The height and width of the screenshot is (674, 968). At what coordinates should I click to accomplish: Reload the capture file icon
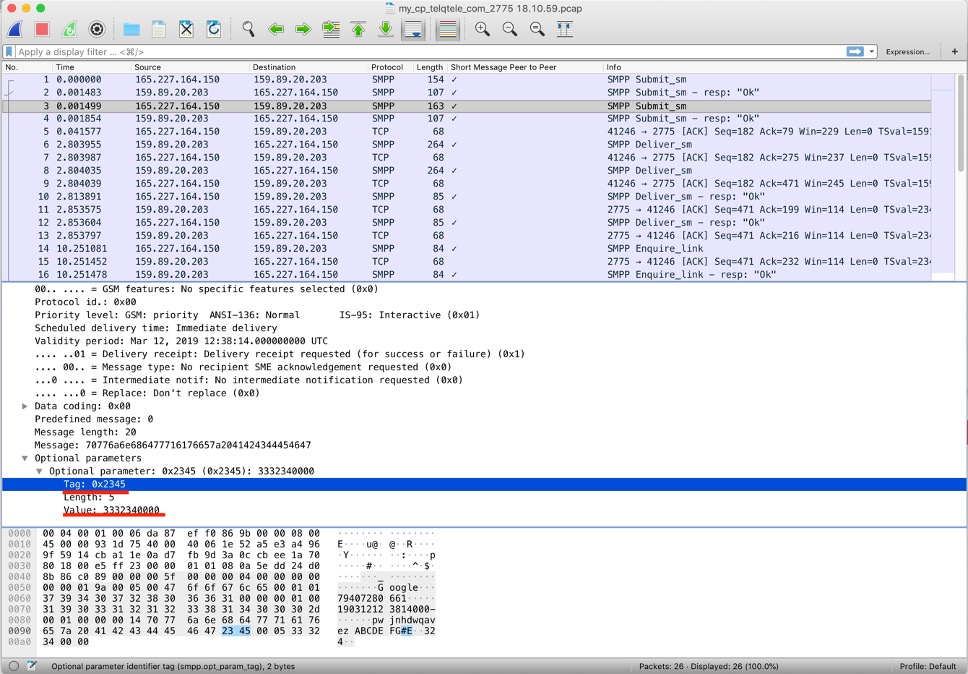[x=213, y=29]
